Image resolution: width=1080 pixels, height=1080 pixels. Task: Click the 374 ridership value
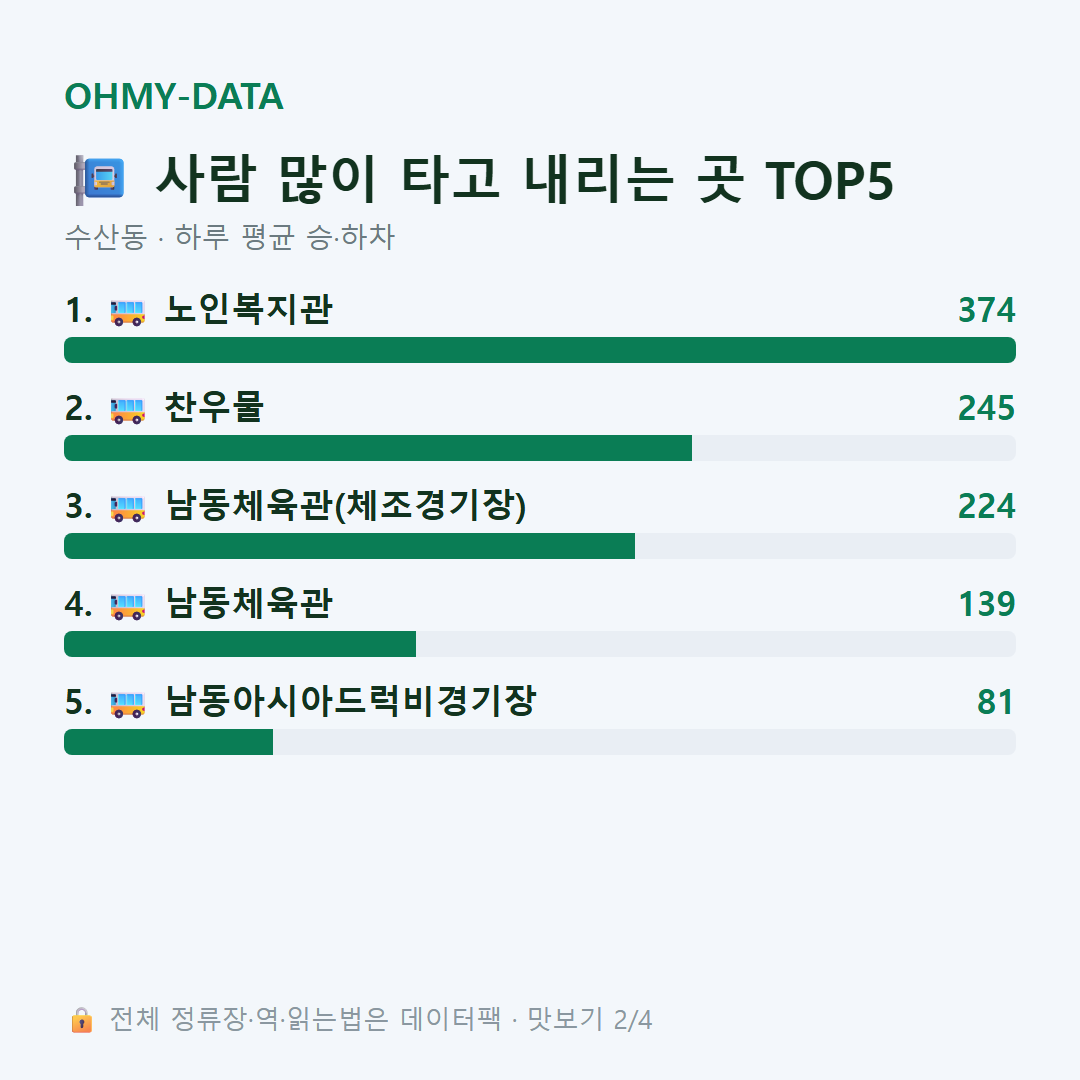986,310
